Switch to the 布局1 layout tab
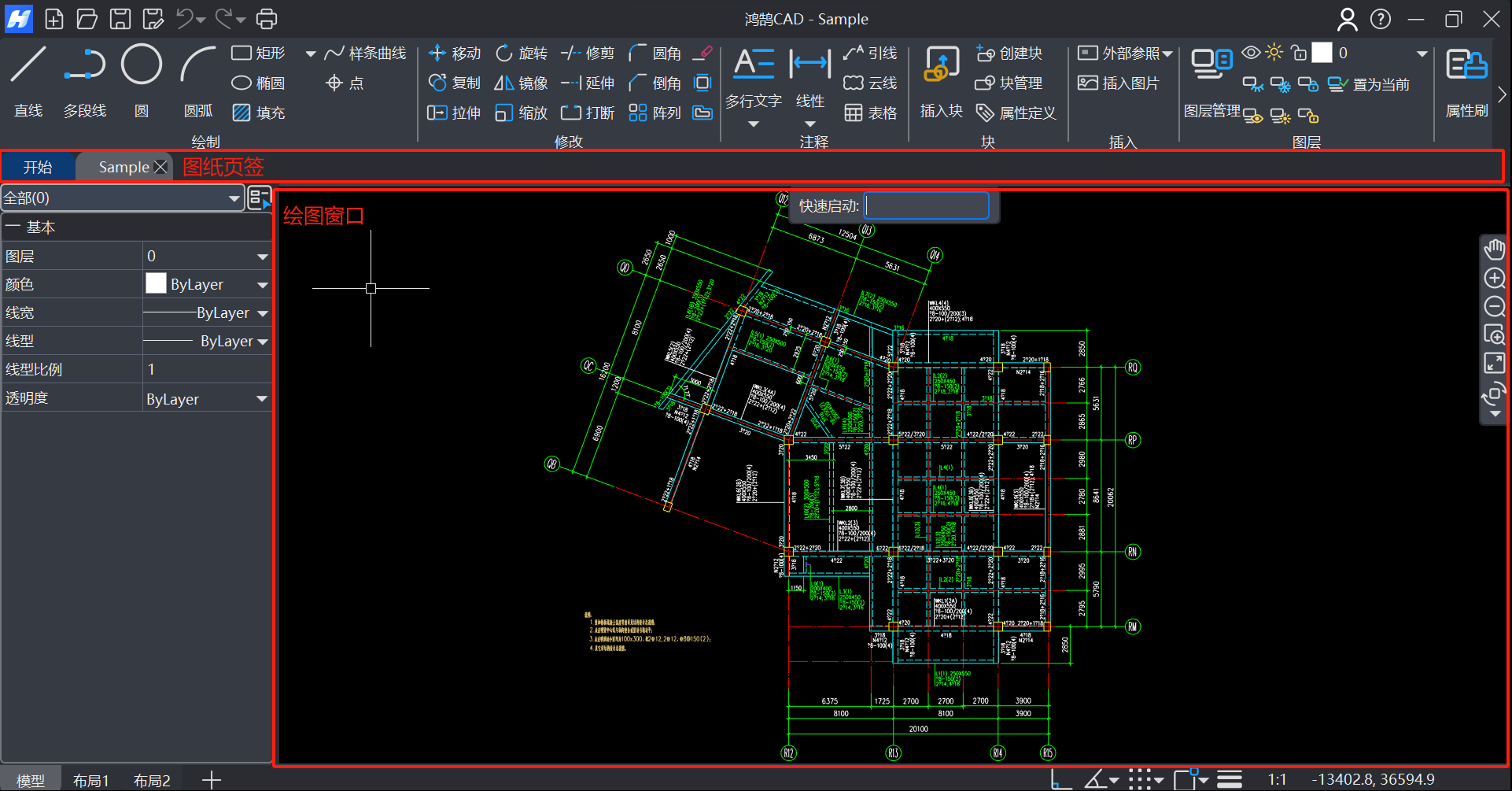Screen dimensions: 1512x791 click(x=90, y=780)
